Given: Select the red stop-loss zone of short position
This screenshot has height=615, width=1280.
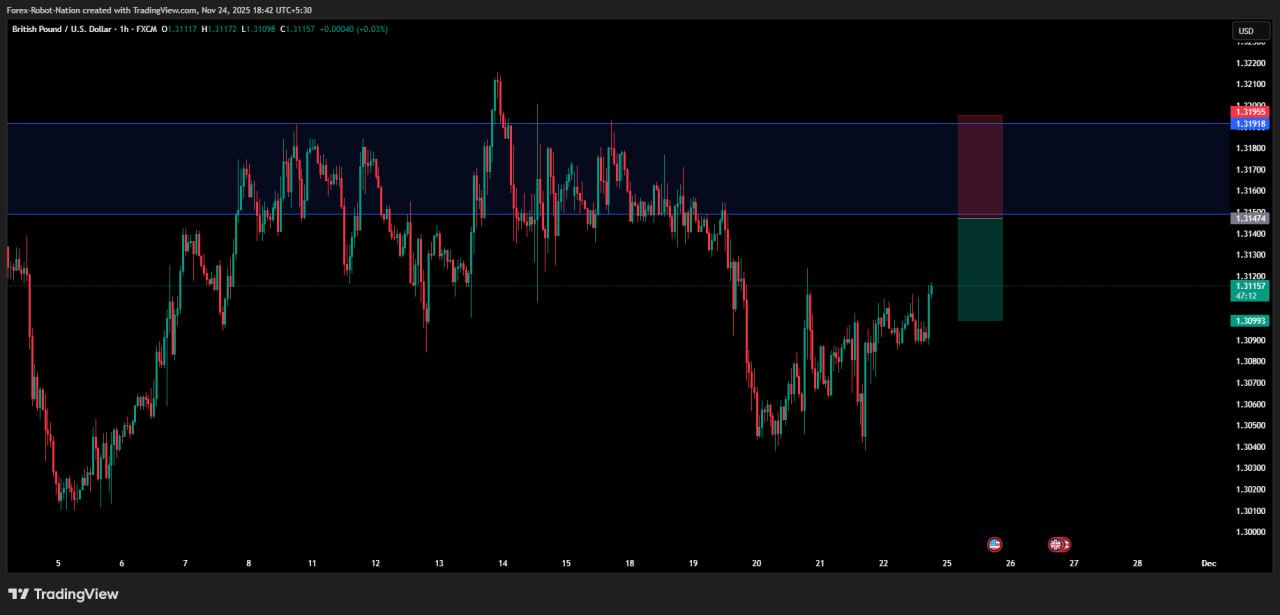Looking at the screenshot, I should pos(980,165).
